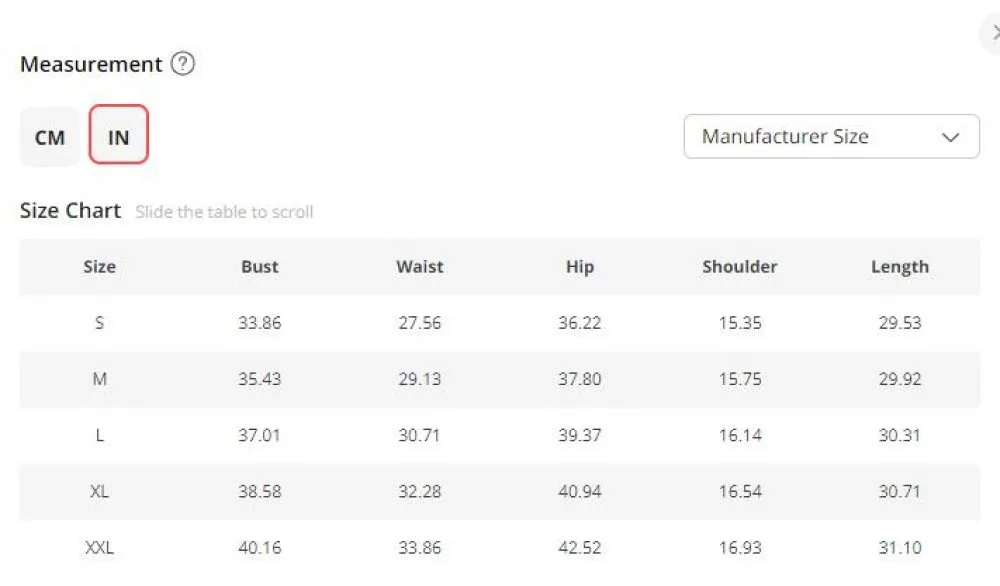1000x586 pixels.
Task: Select the M size row label
Action: click(x=99, y=379)
